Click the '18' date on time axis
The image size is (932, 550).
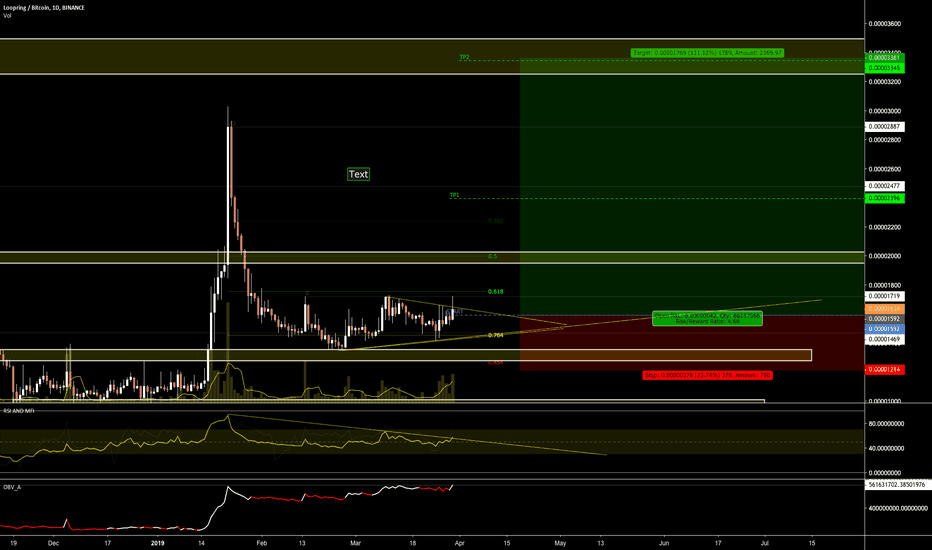click(x=413, y=543)
